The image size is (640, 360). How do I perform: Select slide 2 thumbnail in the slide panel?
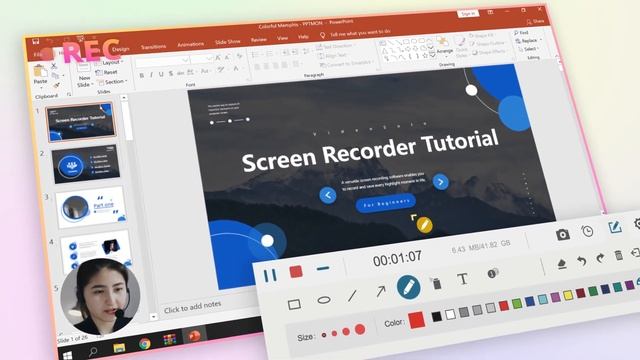pos(86,164)
